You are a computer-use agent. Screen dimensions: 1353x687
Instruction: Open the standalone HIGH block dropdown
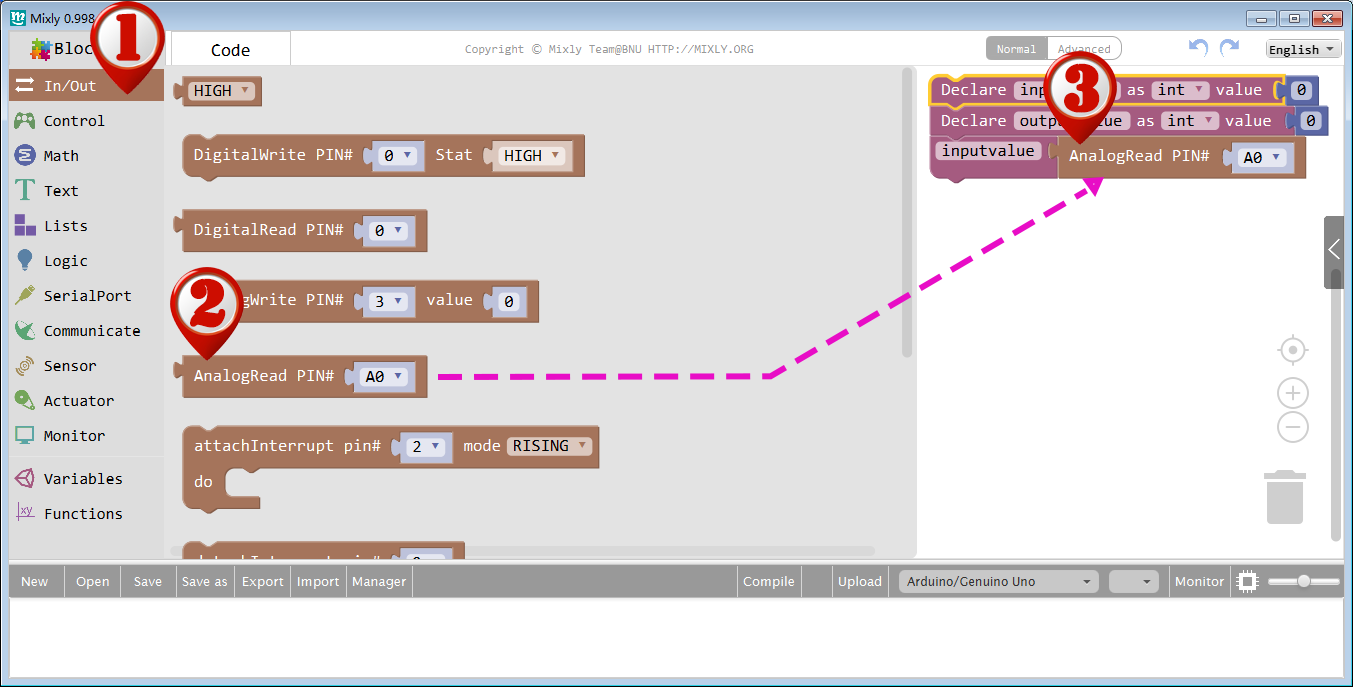pyautogui.click(x=223, y=91)
